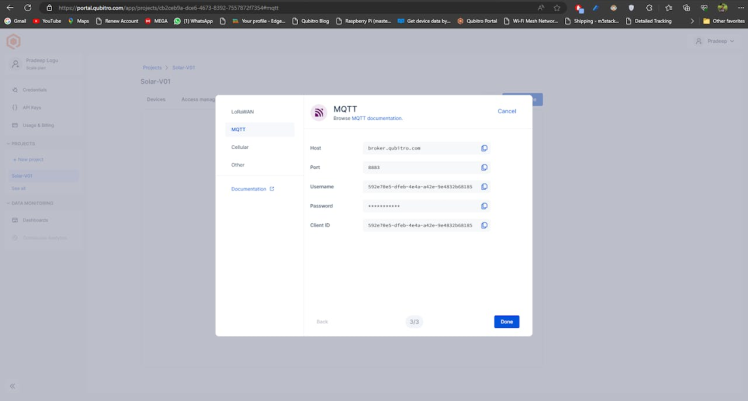Open the Detailed Tracking bookmark

[648, 21]
